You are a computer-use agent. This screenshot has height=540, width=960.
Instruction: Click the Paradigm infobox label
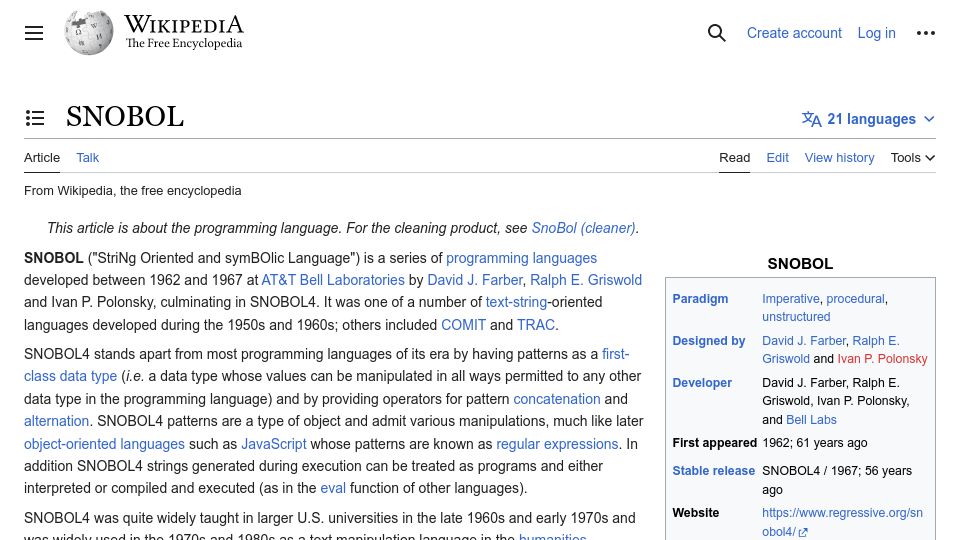tap(700, 299)
